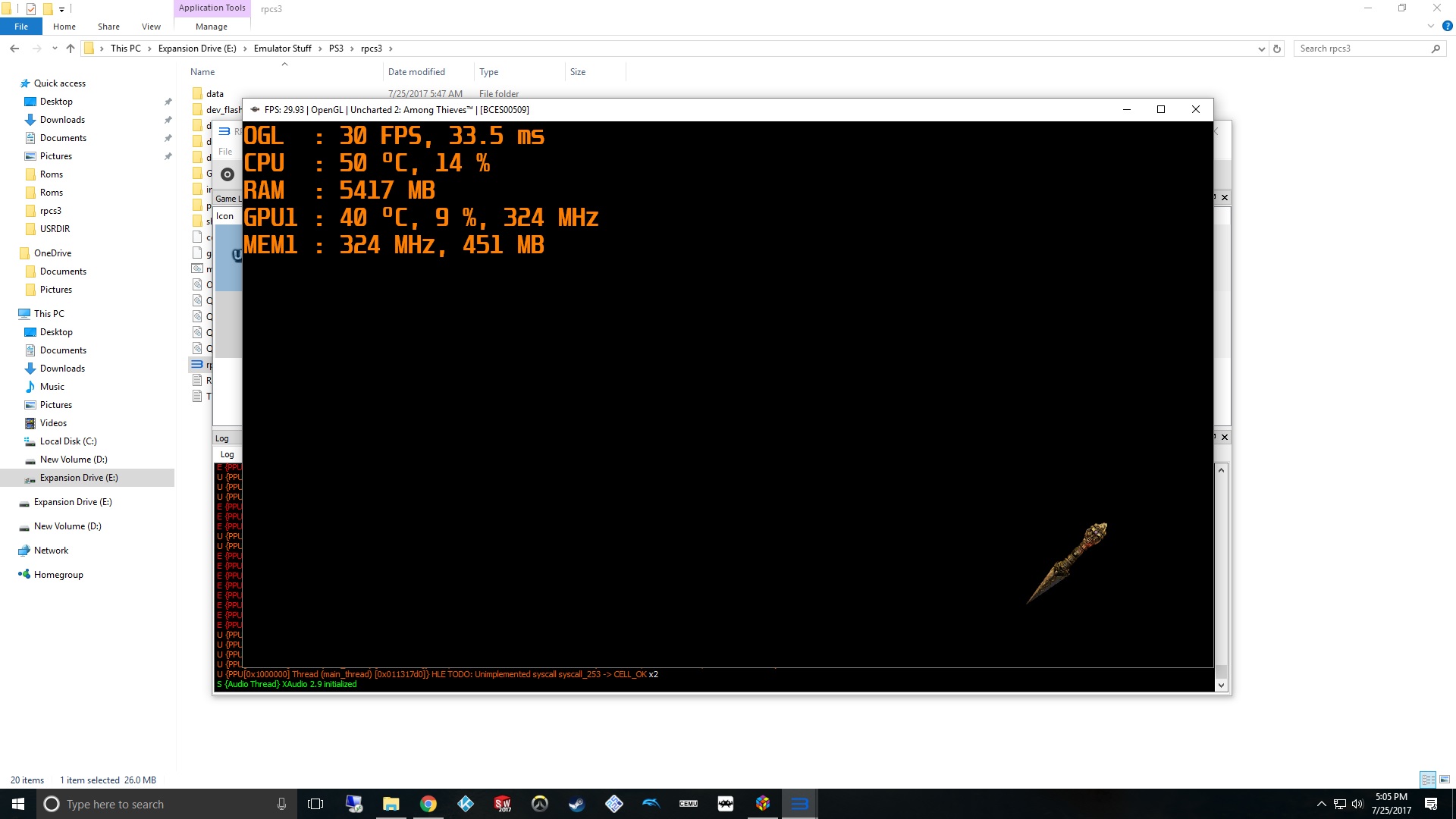The image size is (1456, 819).
Task: Select Videos under This PC
Action: coord(53,423)
